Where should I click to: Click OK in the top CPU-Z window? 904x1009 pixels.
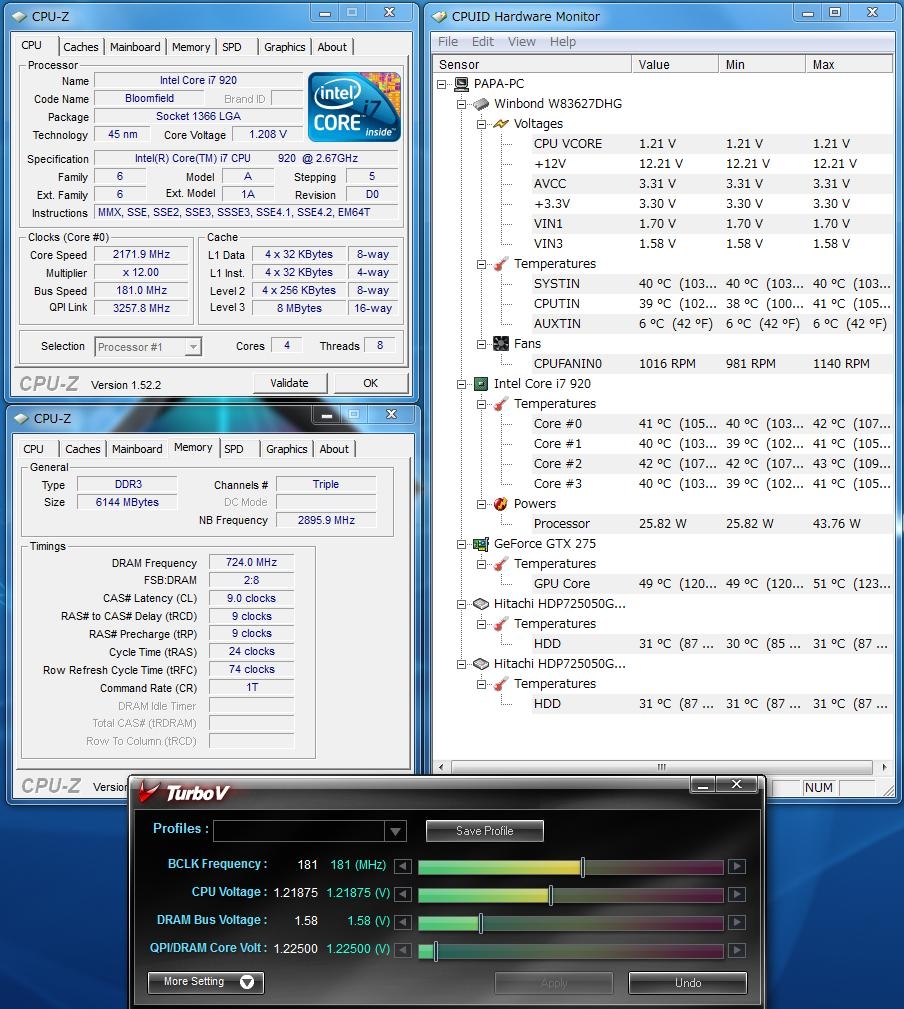pyautogui.click(x=371, y=384)
